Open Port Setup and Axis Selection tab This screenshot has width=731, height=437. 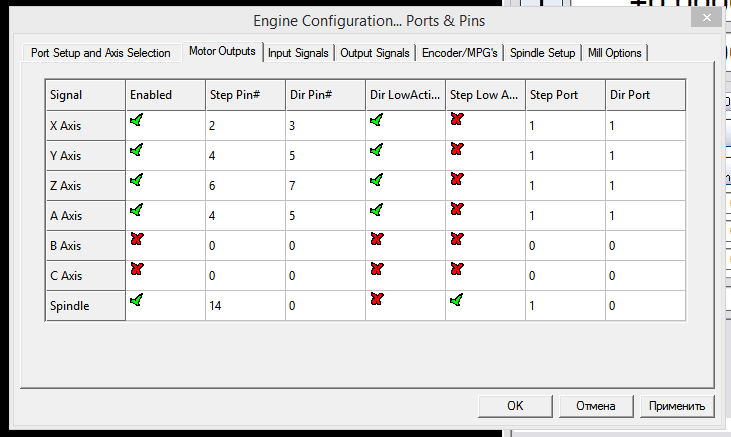(x=101, y=52)
